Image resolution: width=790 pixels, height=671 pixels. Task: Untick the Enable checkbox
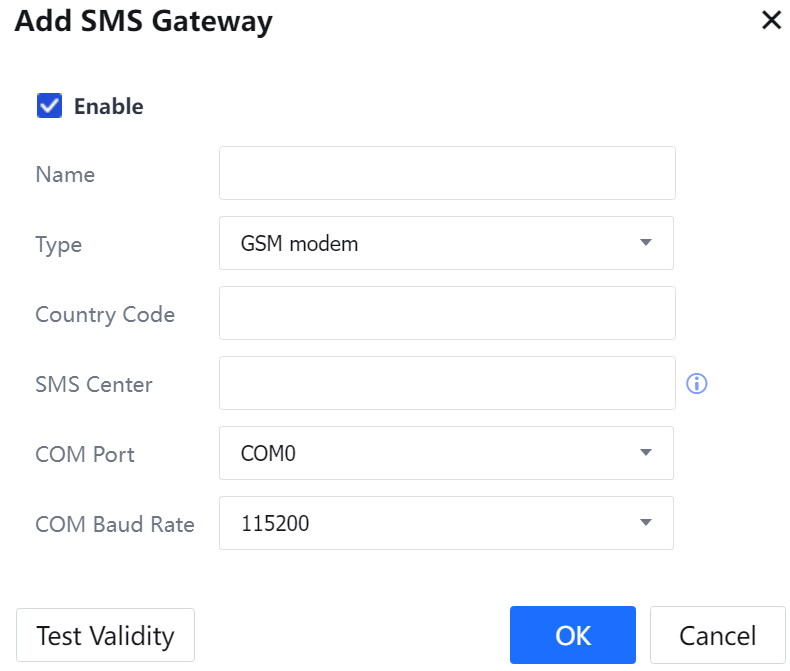(49, 106)
